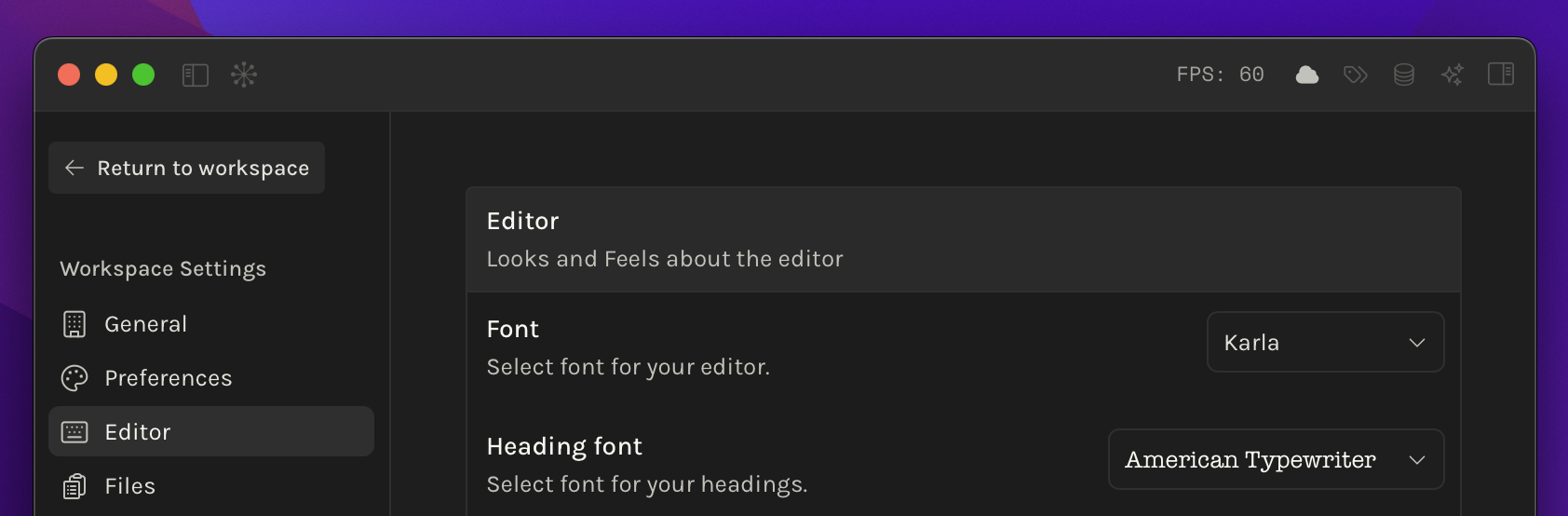The height and width of the screenshot is (516, 1568).
Task: Expand the American Typewriter heading font dropdown
Action: 1276,460
